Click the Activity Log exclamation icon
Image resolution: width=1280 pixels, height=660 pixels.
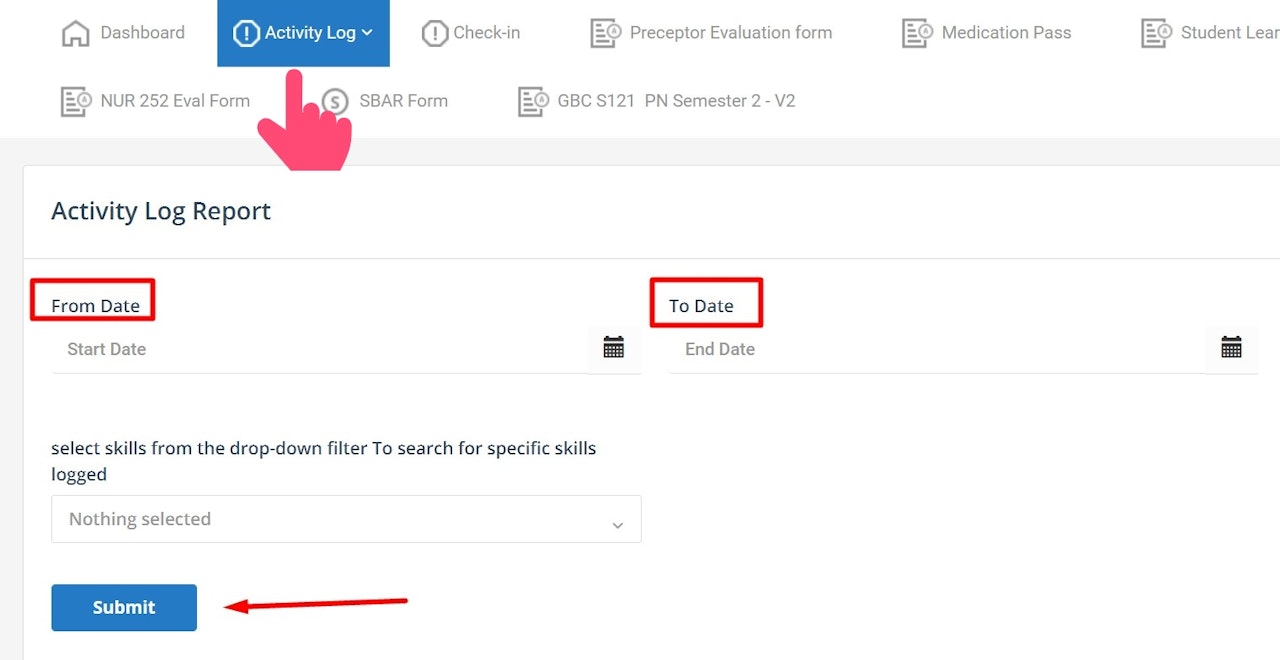point(246,33)
